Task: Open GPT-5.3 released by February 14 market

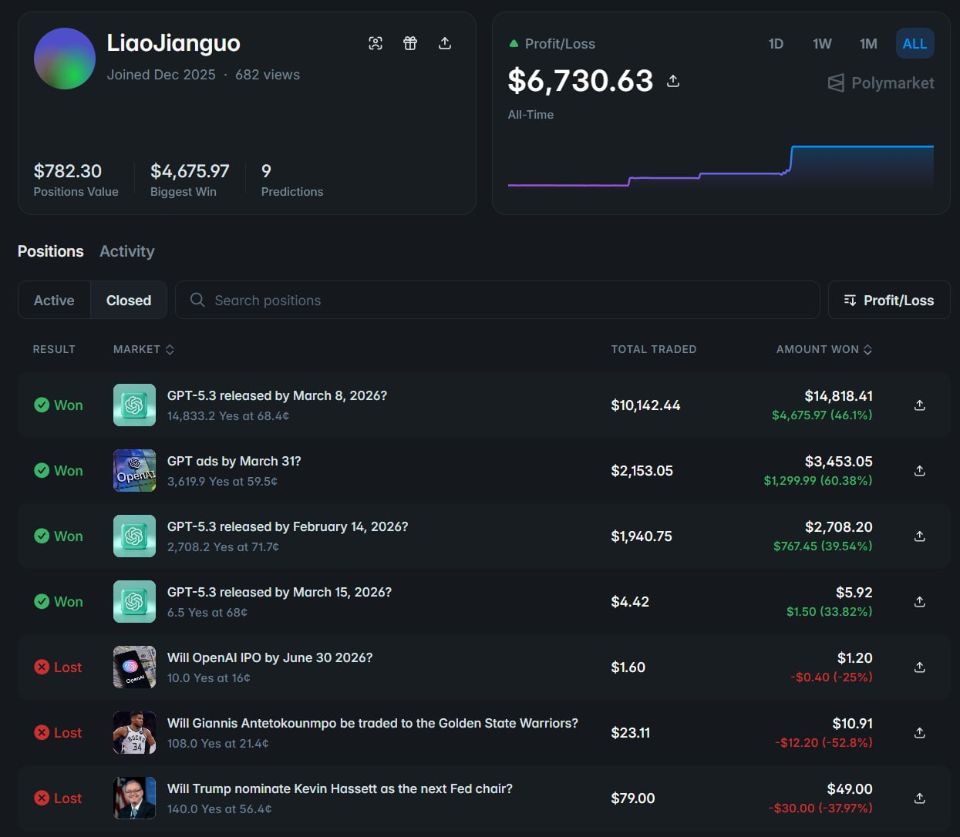Action: coord(287,527)
